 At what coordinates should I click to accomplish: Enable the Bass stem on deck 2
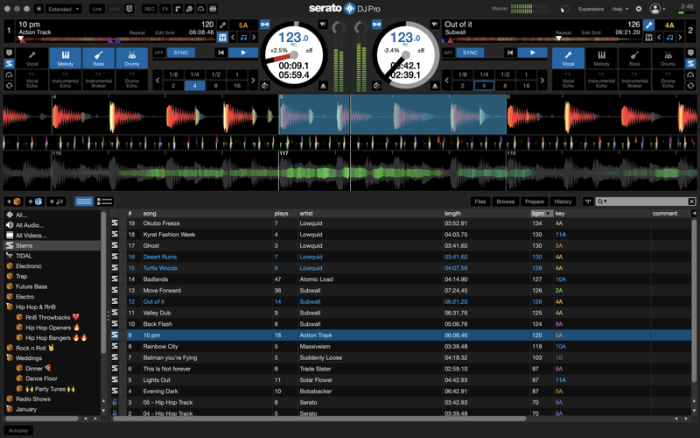[x=635, y=58]
